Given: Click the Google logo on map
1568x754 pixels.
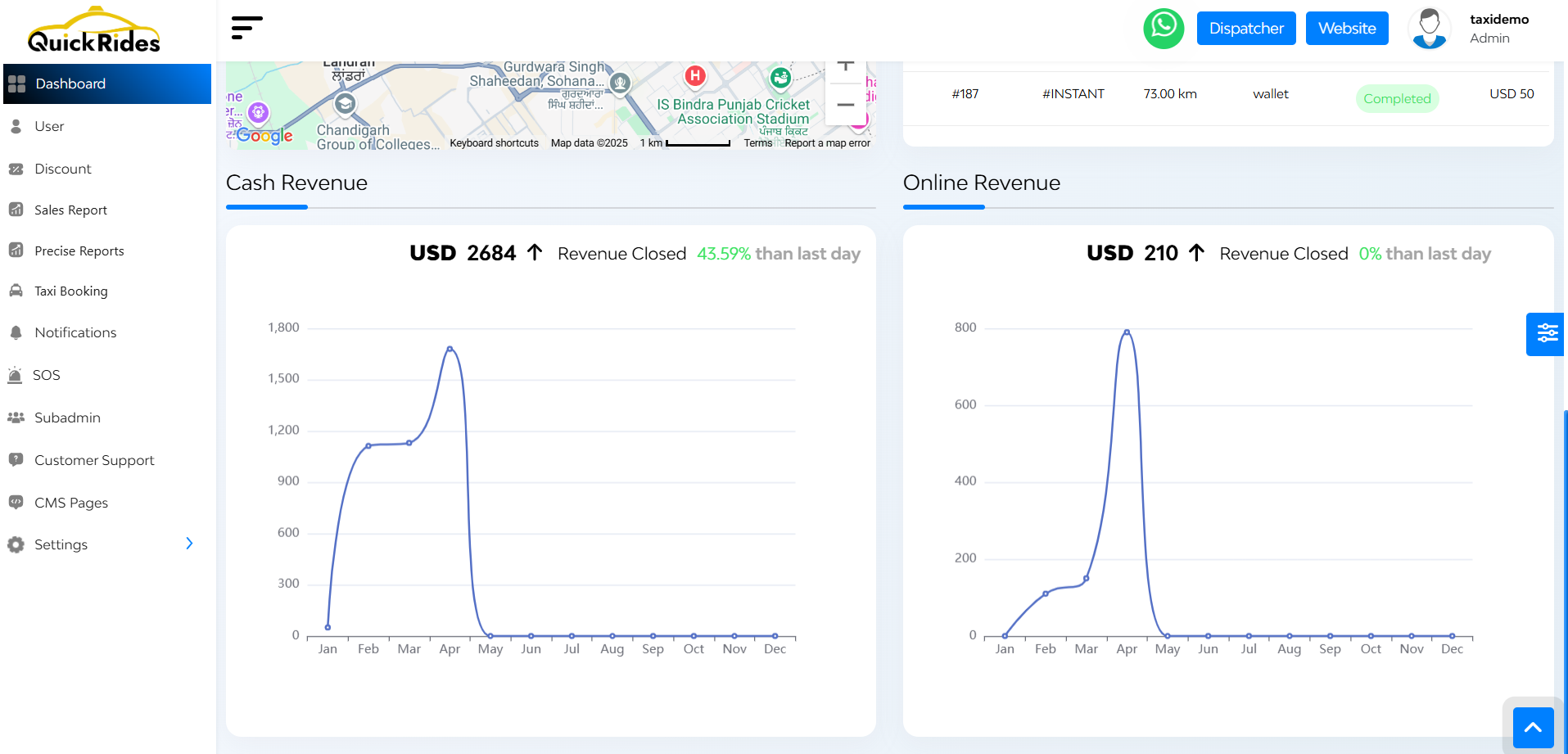Looking at the screenshot, I should (264, 136).
